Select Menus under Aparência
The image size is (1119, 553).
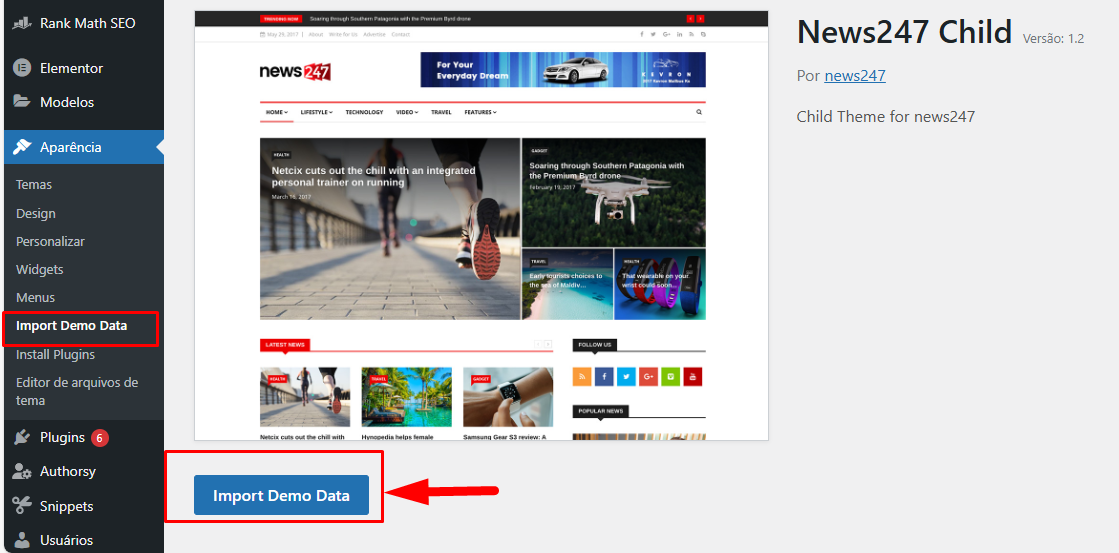tap(36, 297)
